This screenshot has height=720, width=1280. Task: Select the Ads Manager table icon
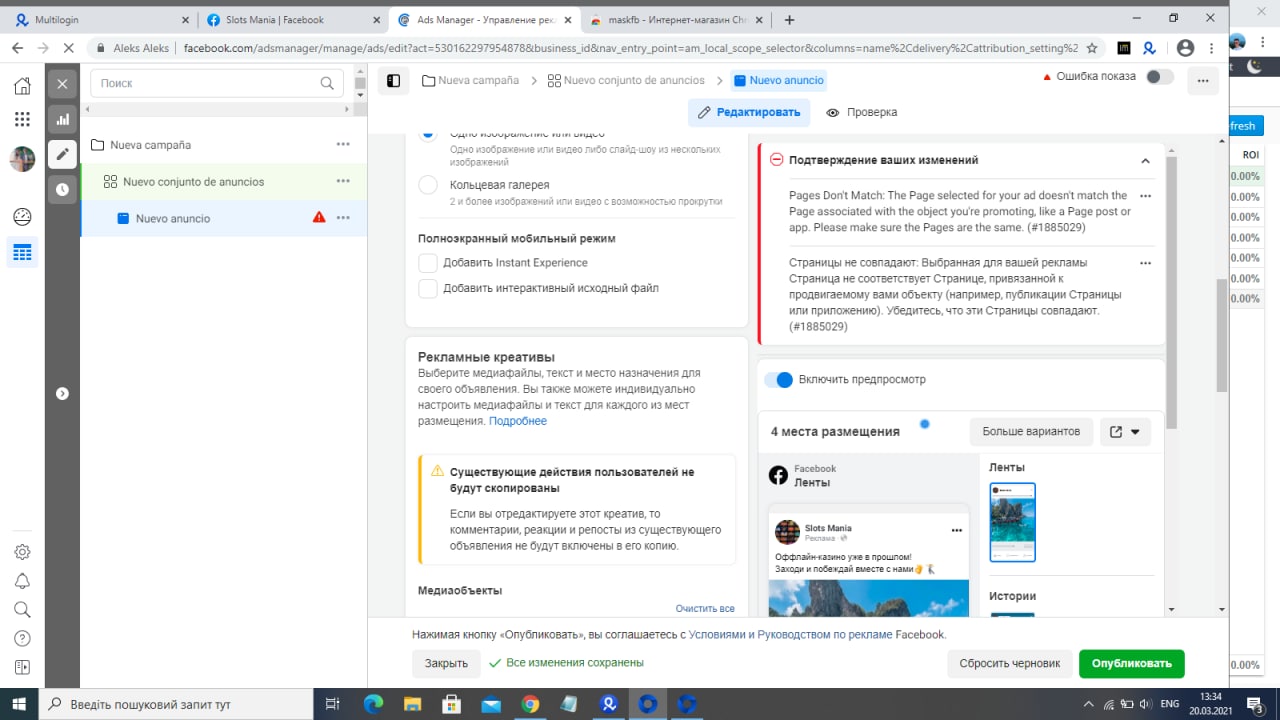pyautogui.click(x=22, y=253)
